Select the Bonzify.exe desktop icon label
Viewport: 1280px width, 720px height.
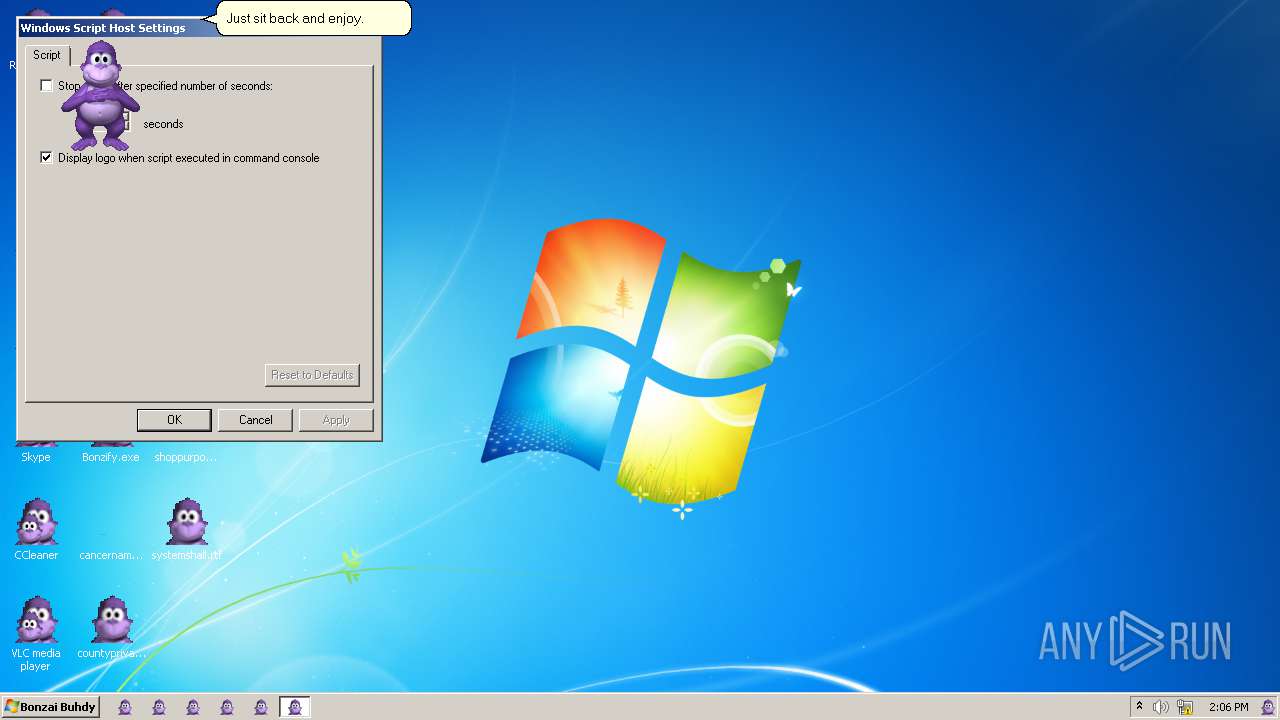click(x=111, y=457)
